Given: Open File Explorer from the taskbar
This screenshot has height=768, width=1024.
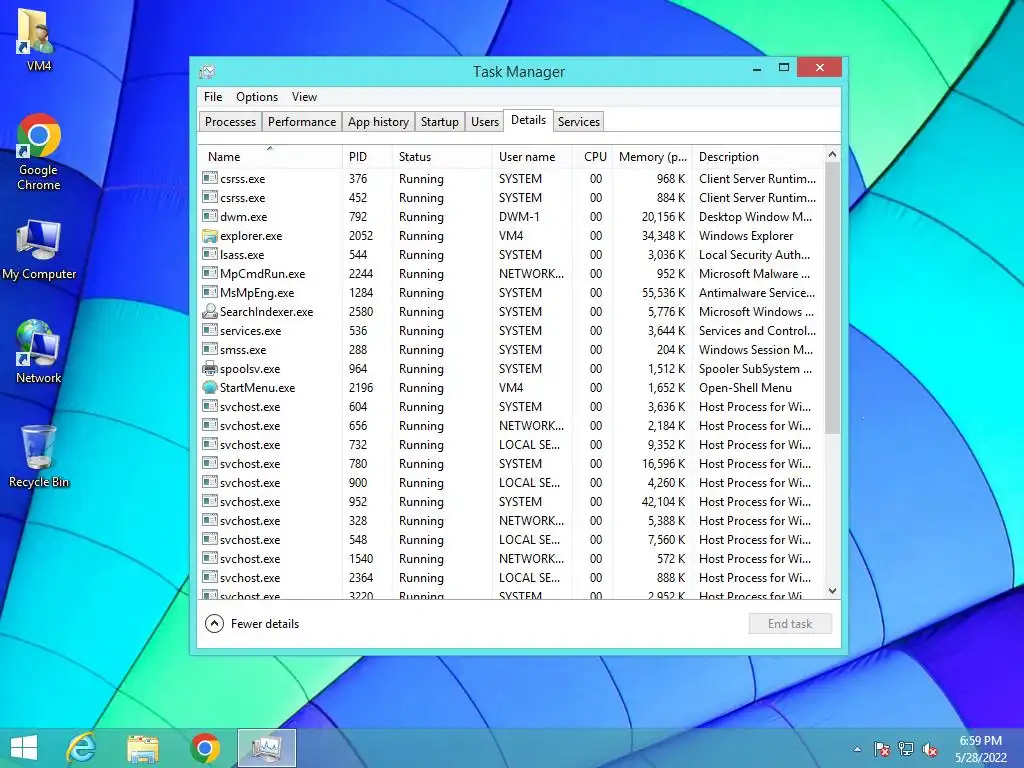Looking at the screenshot, I should point(142,748).
